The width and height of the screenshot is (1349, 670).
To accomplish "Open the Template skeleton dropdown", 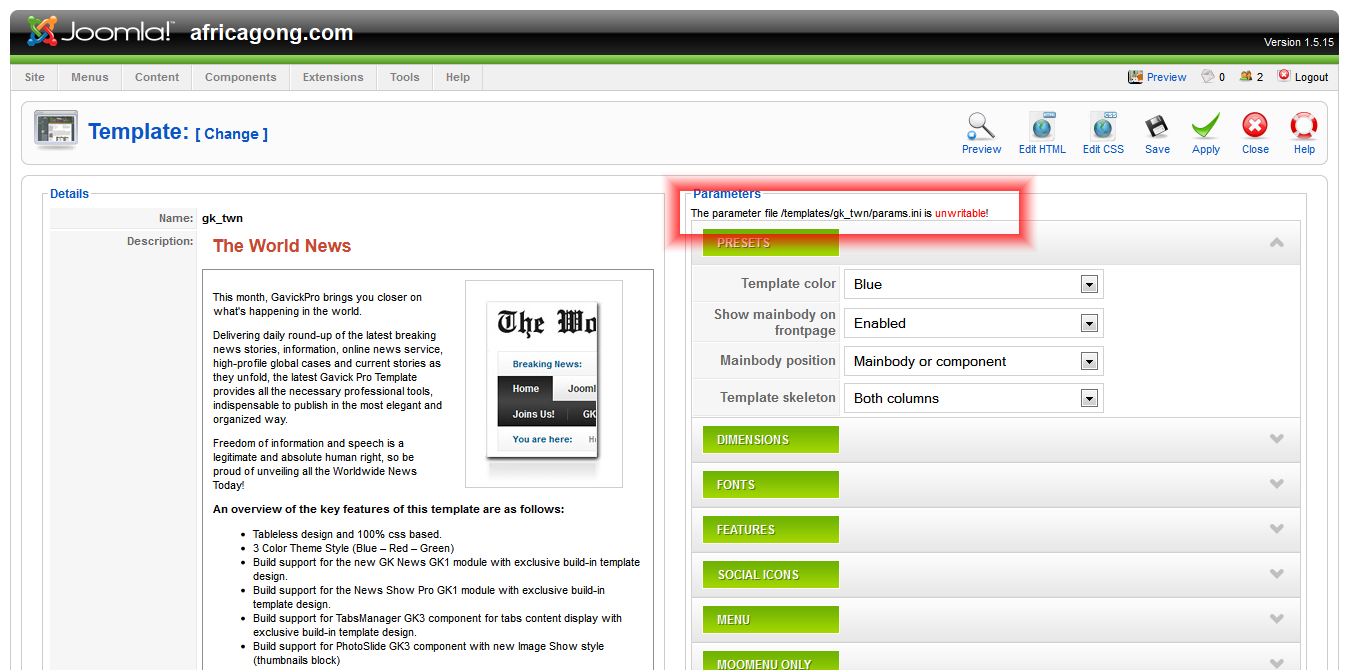I will [x=973, y=398].
